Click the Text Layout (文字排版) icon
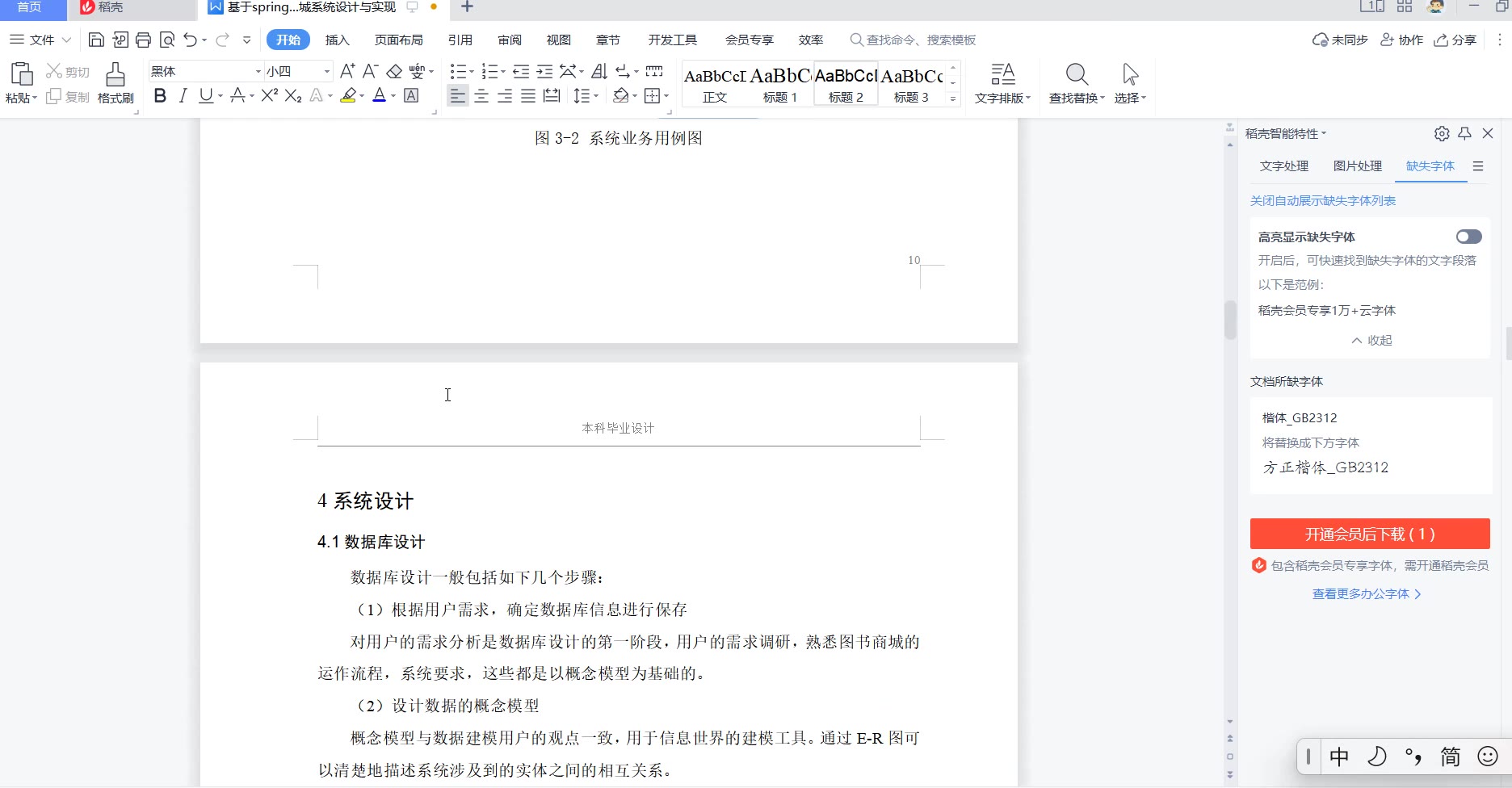 click(1002, 83)
